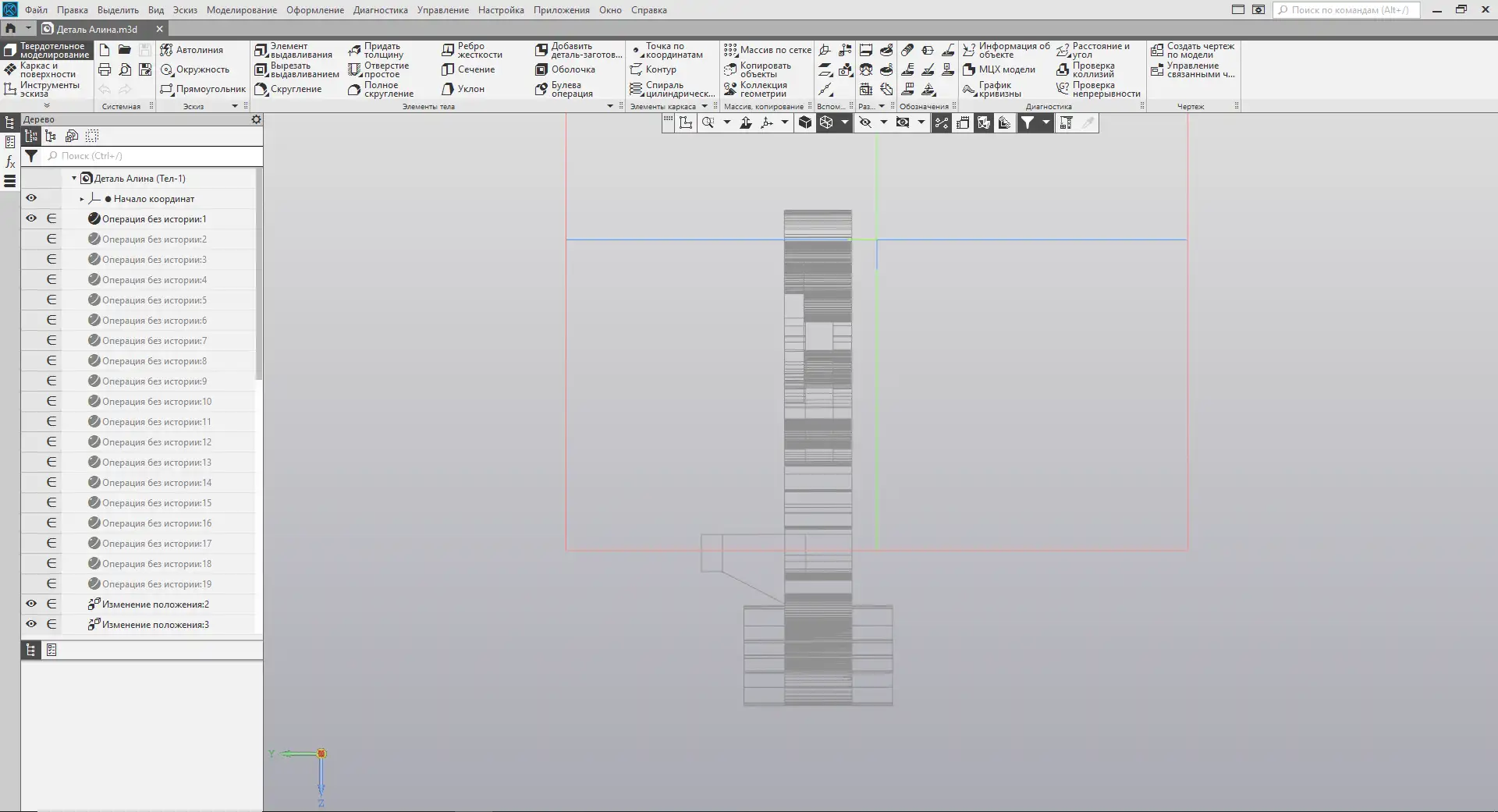Open the hide-objects eye dropdown arrow

pos(884,122)
